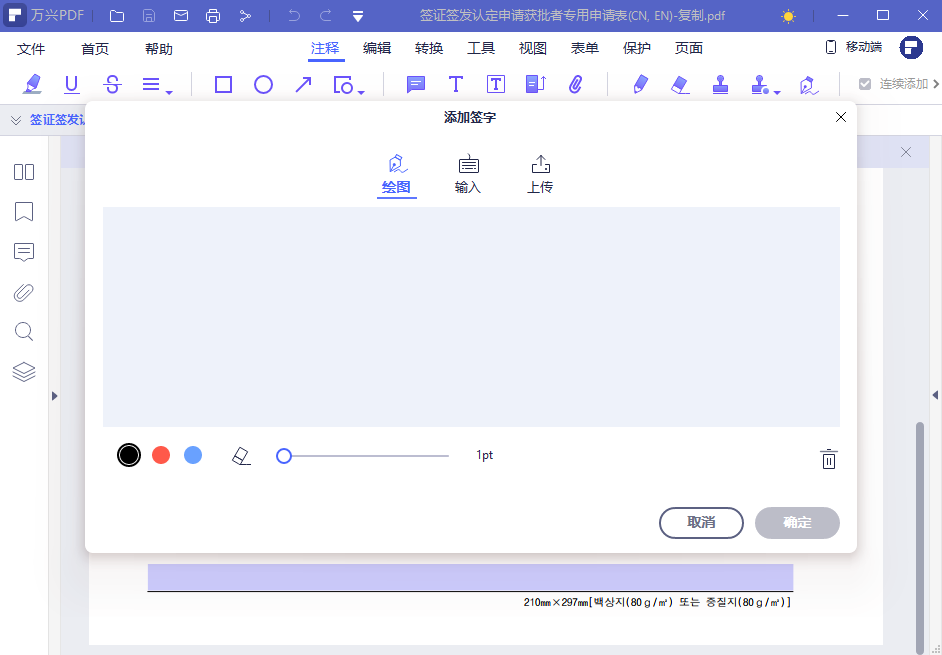
Task: Toggle light/dark theme with the sun icon
Action: pos(787,15)
